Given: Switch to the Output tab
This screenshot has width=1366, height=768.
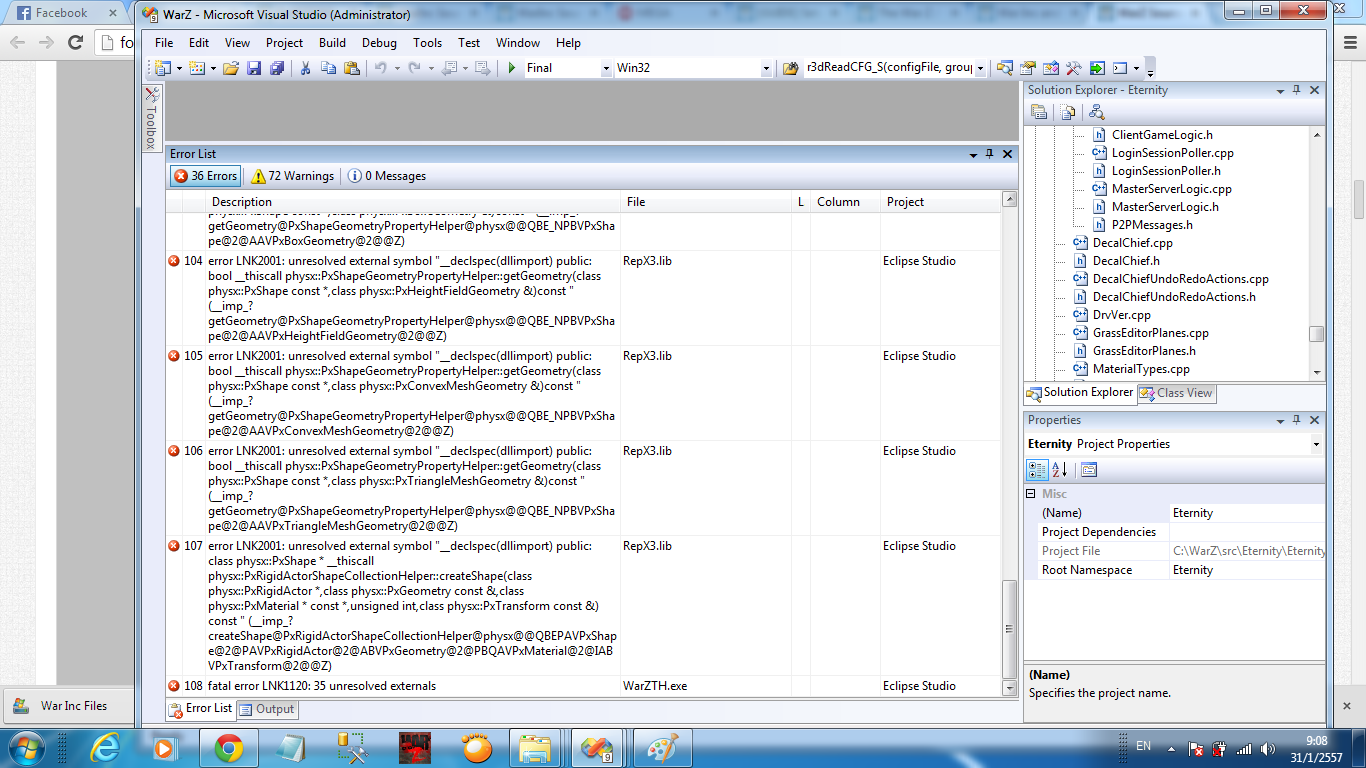Looking at the screenshot, I should point(267,709).
